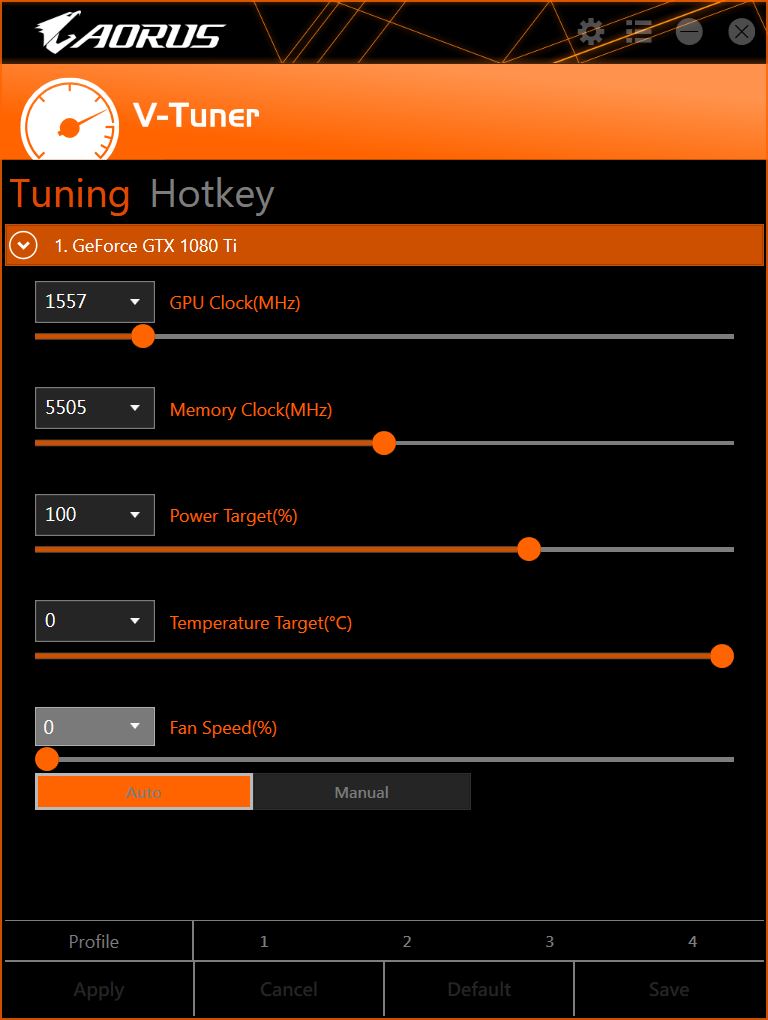
Task: Click the Profile label
Action: (94, 941)
